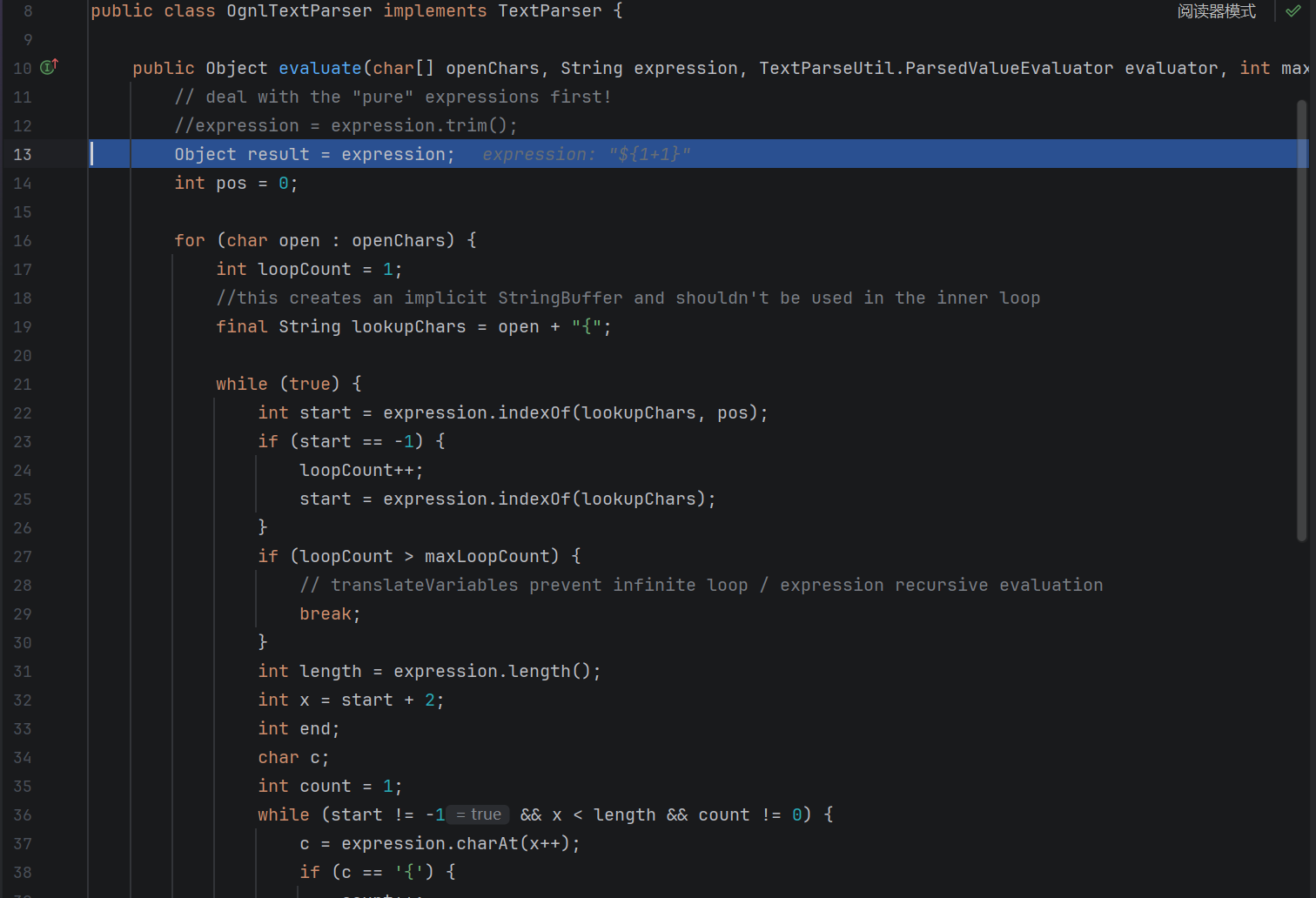This screenshot has height=898, width=1316.
Task: Click 'int count = 1;' declaration
Action: [x=330, y=786]
